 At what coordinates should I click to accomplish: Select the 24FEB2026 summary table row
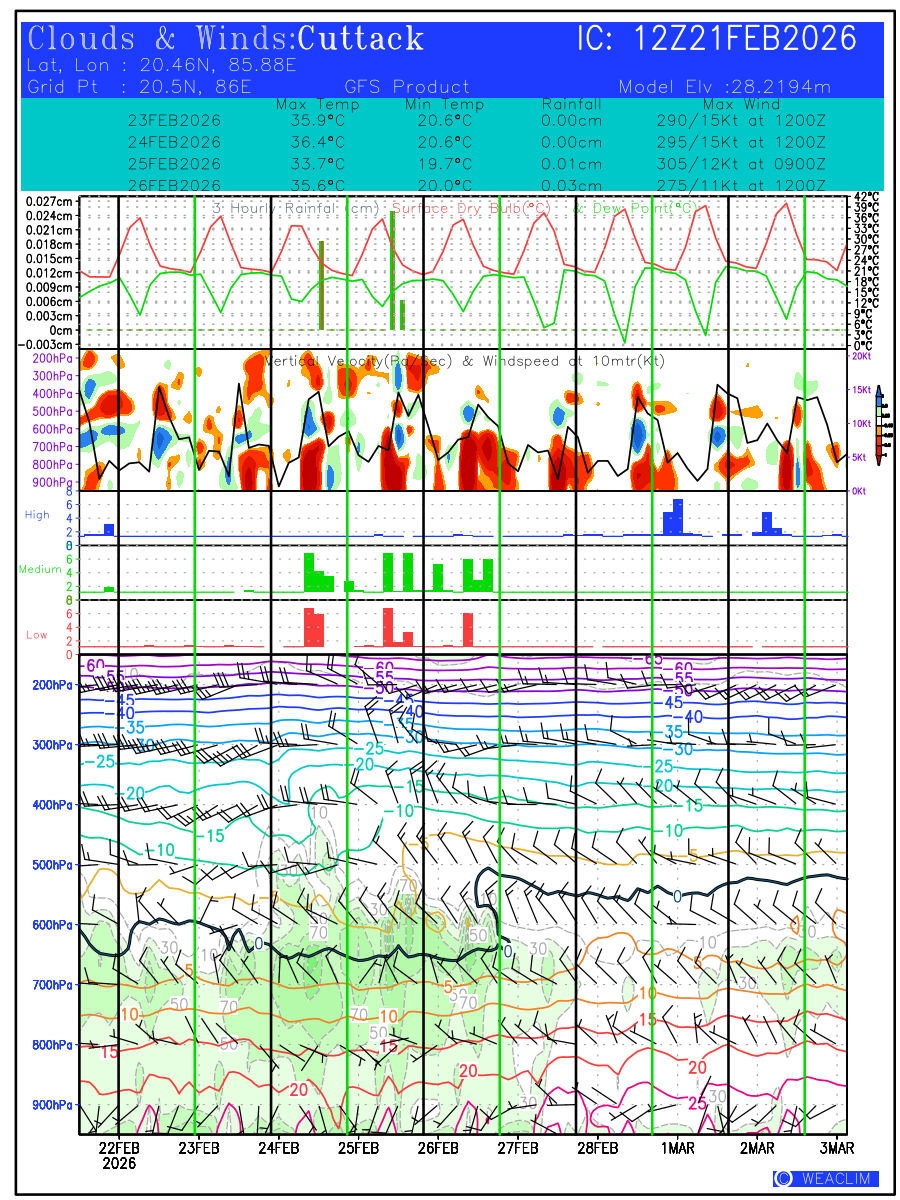pos(174,142)
